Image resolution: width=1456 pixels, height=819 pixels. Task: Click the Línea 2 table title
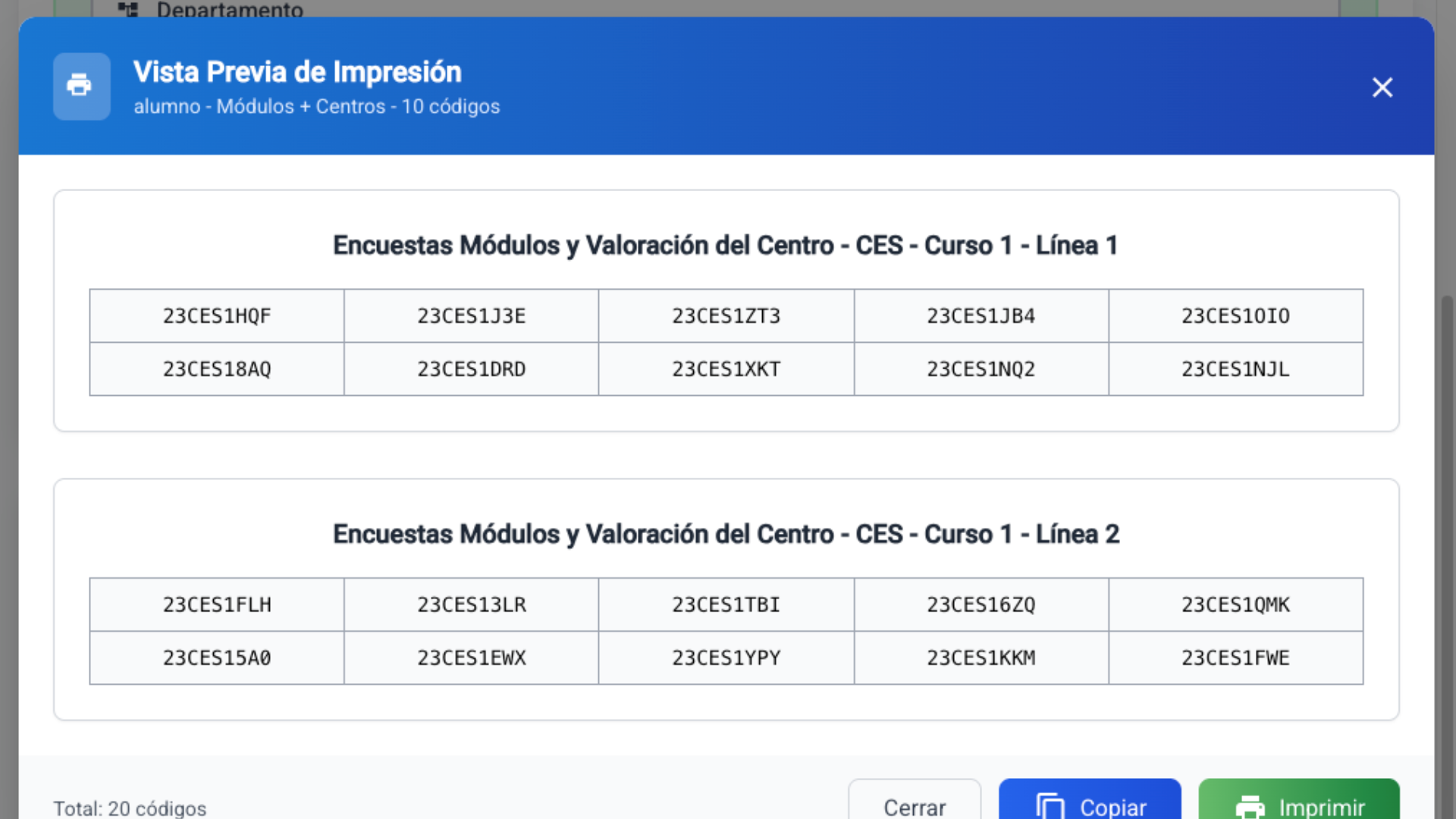(726, 534)
